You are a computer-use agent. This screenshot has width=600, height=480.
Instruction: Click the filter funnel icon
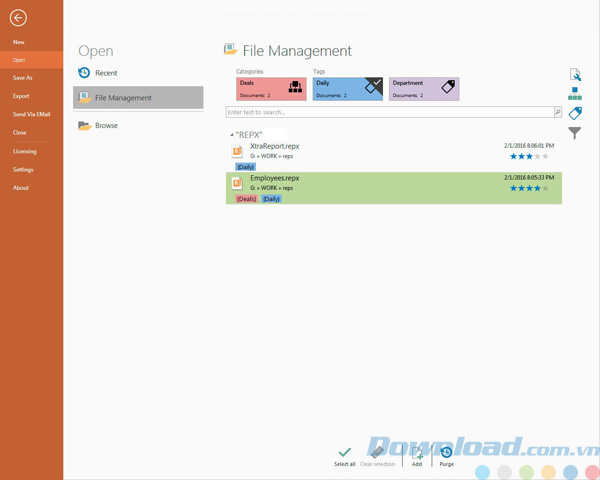coord(575,132)
